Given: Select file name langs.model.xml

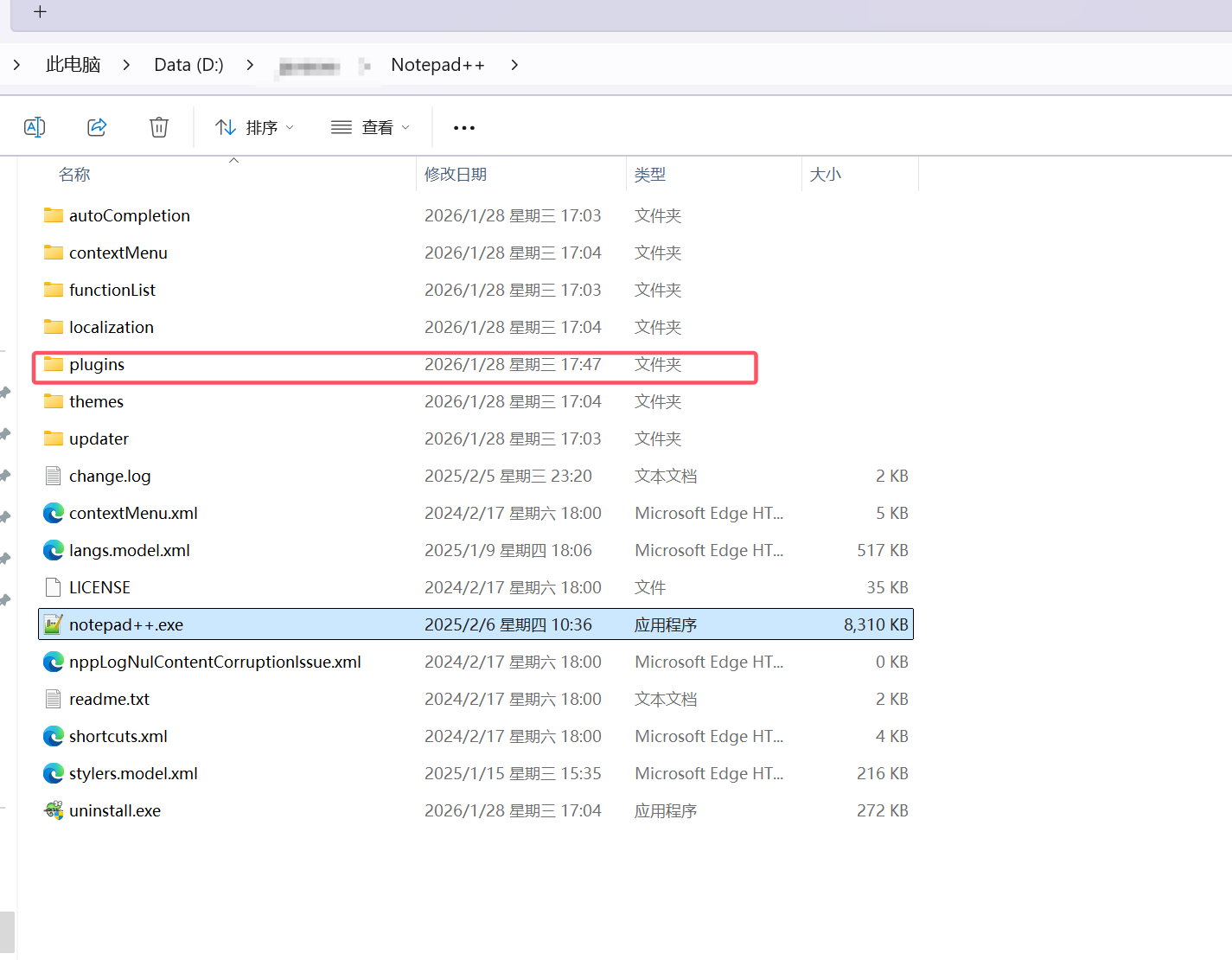Looking at the screenshot, I should (x=130, y=550).
